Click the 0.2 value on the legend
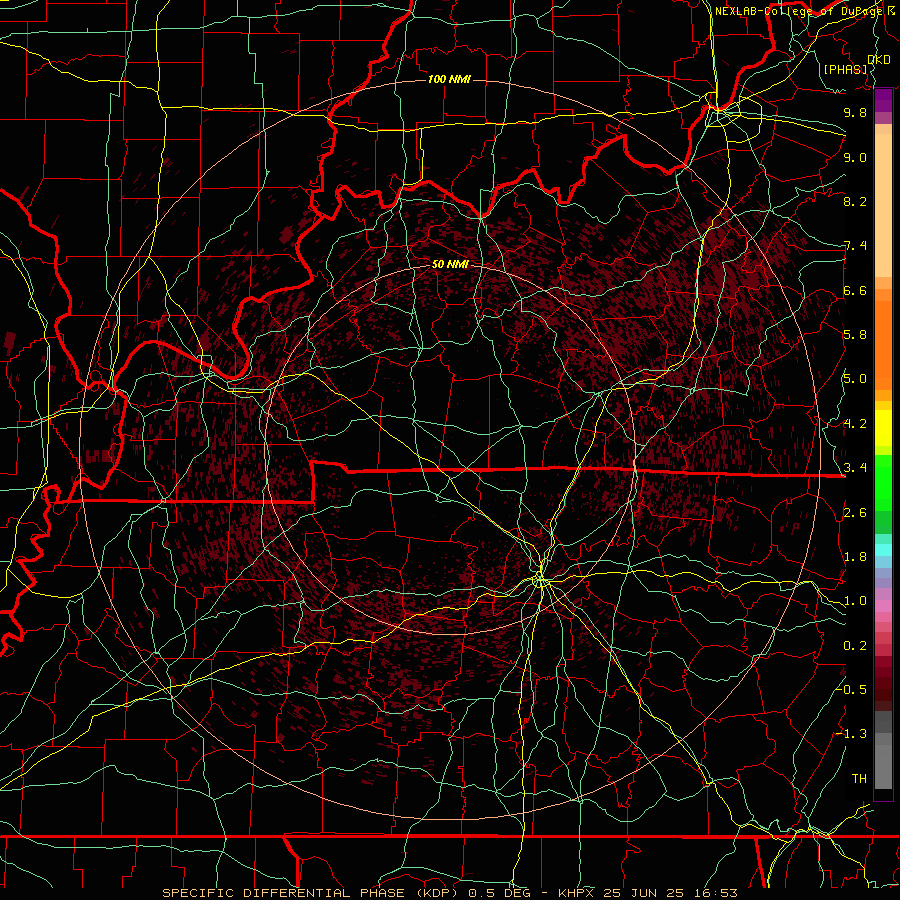900x900 pixels. coord(855,646)
